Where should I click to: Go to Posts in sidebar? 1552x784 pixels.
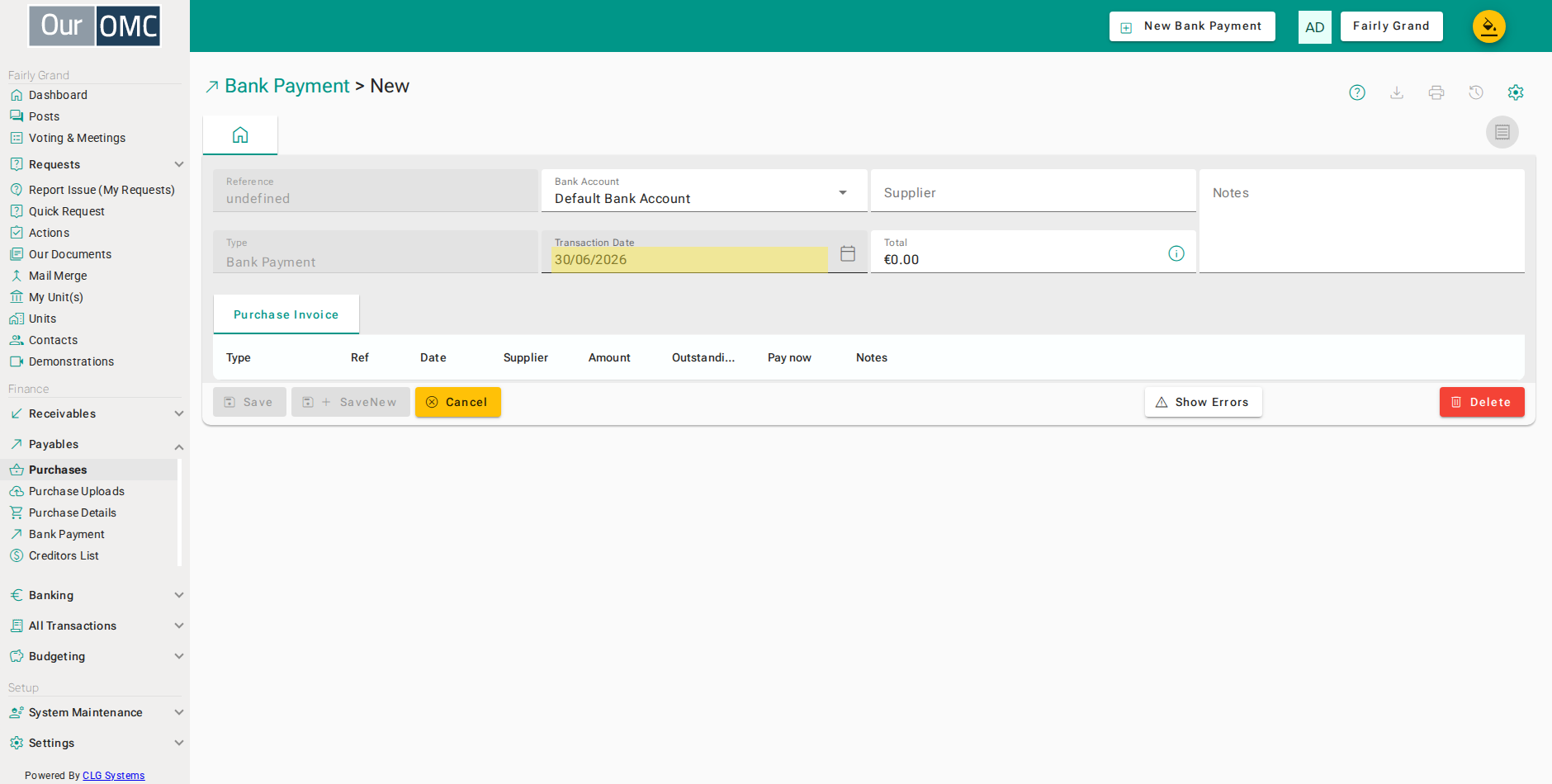[x=44, y=116]
